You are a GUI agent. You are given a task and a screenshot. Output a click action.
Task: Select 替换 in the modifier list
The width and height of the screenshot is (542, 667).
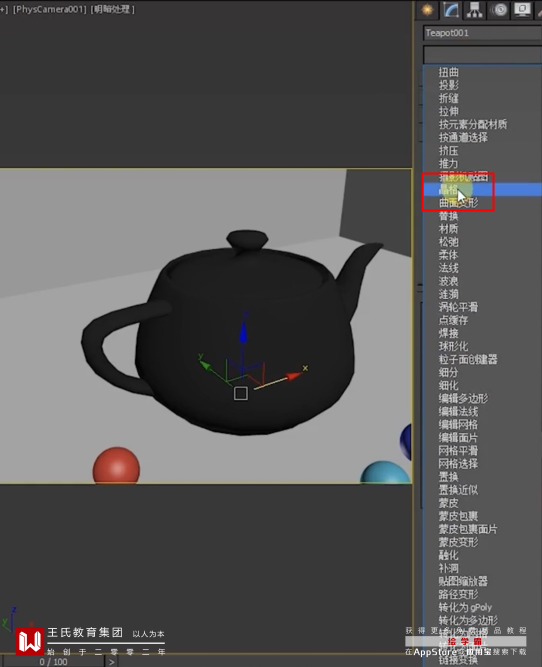click(448, 216)
